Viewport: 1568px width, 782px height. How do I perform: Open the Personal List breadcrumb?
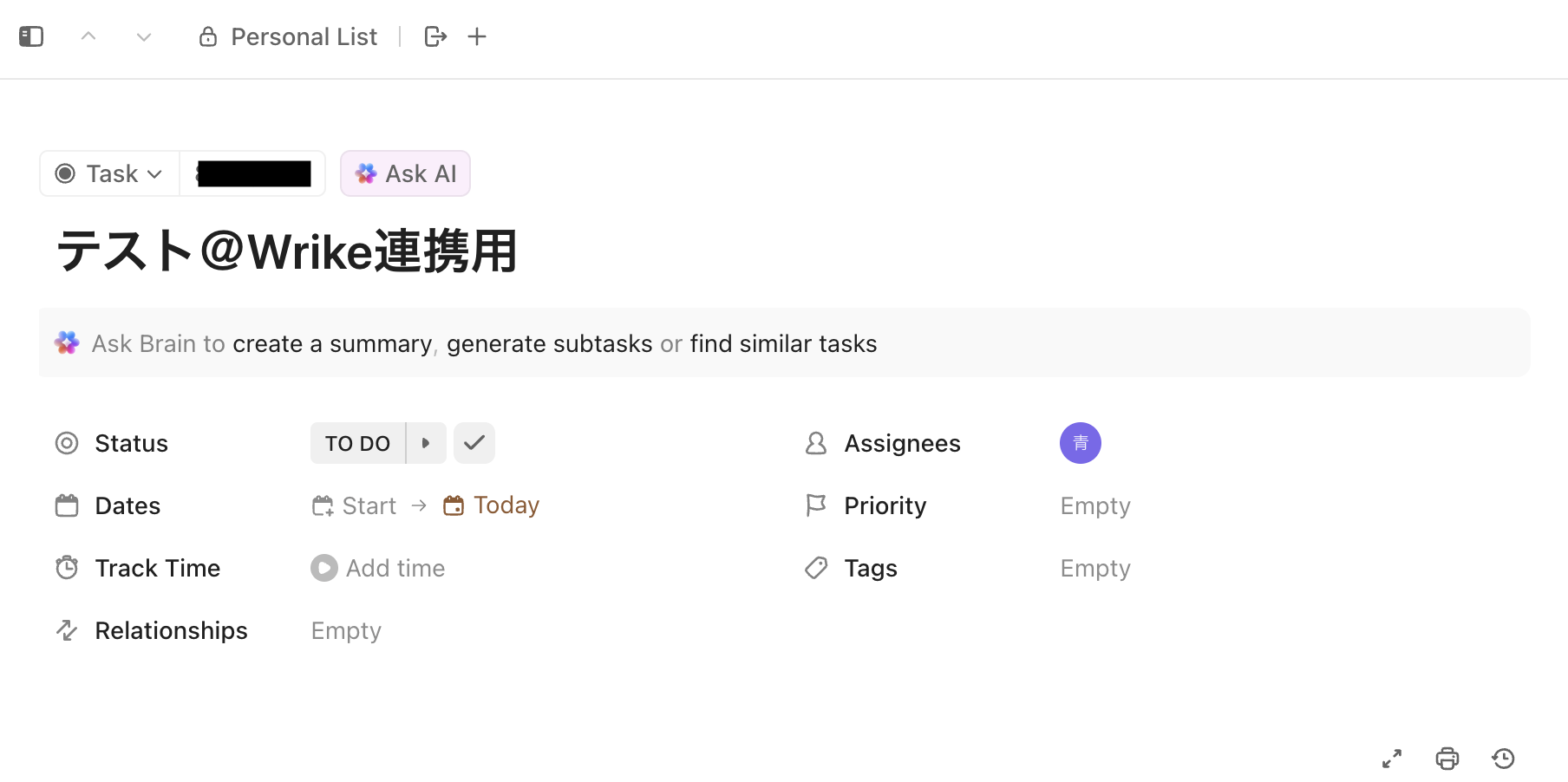tap(289, 36)
